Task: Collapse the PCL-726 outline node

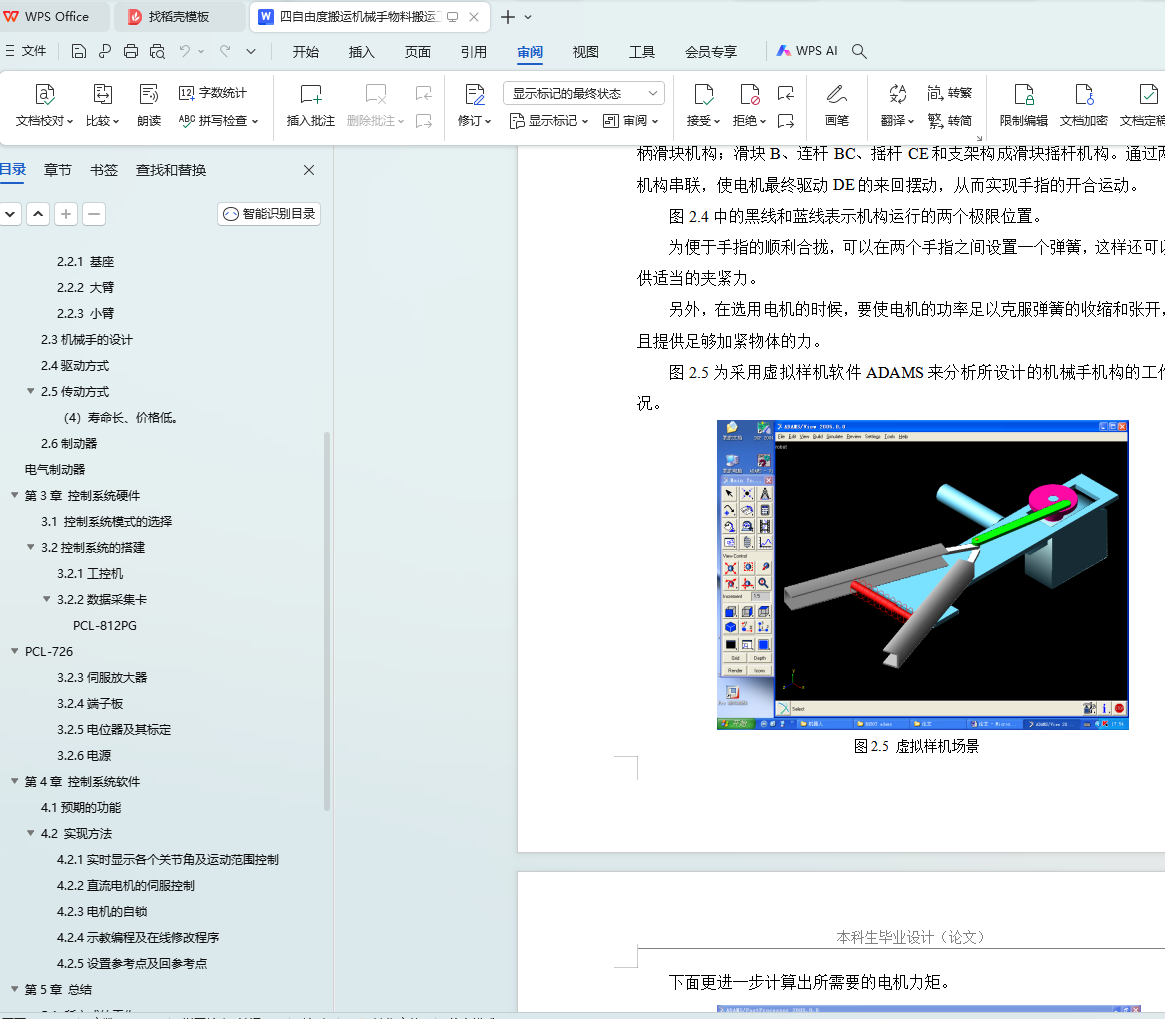Action: point(14,651)
